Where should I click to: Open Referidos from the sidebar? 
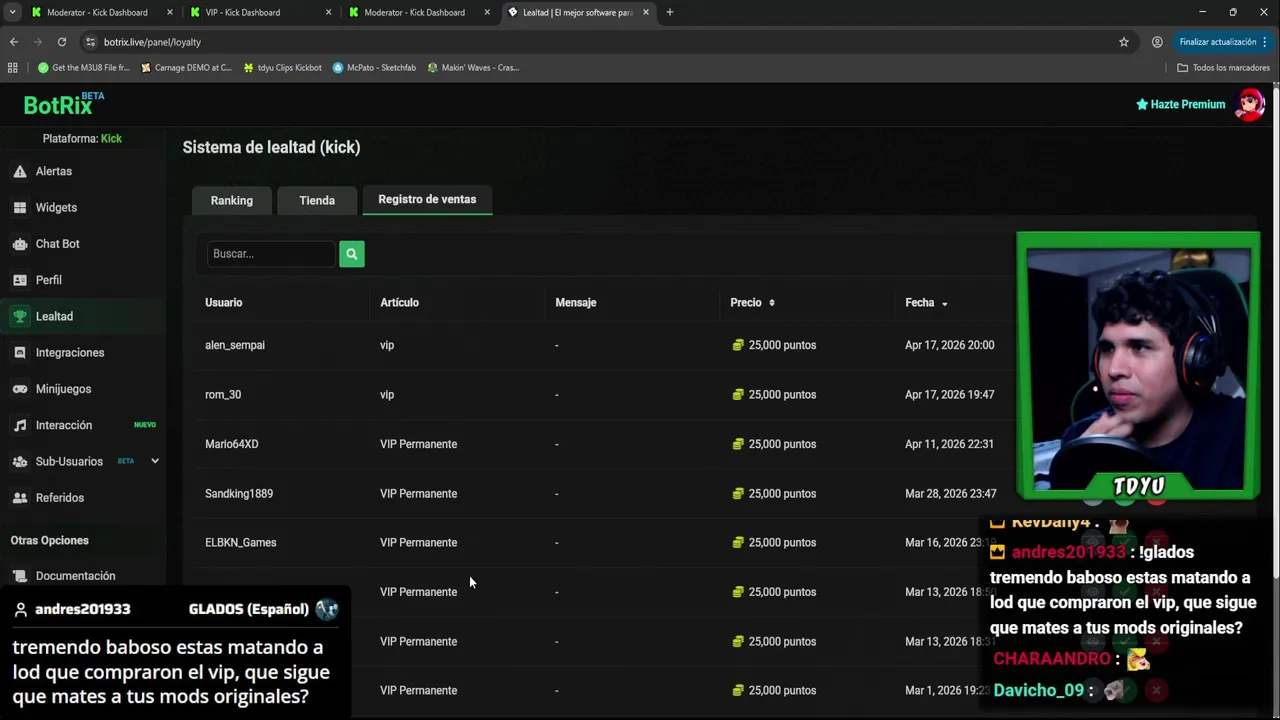coord(59,498)
